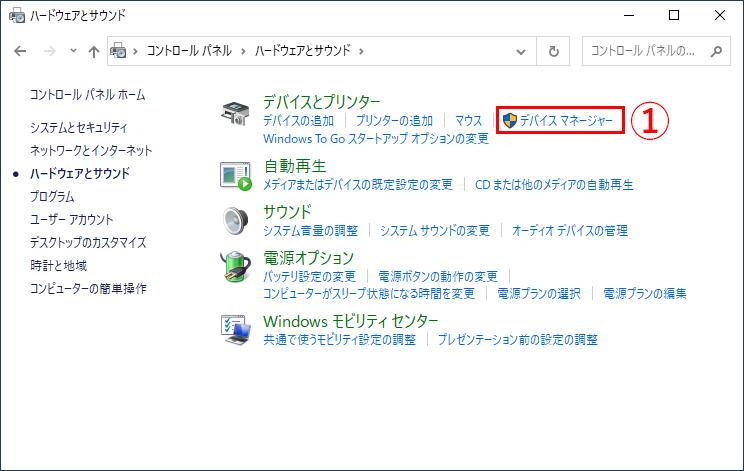Open the recent locations dropdown arrow
This screenshot has width=744, height=471.
coord(73,50)
